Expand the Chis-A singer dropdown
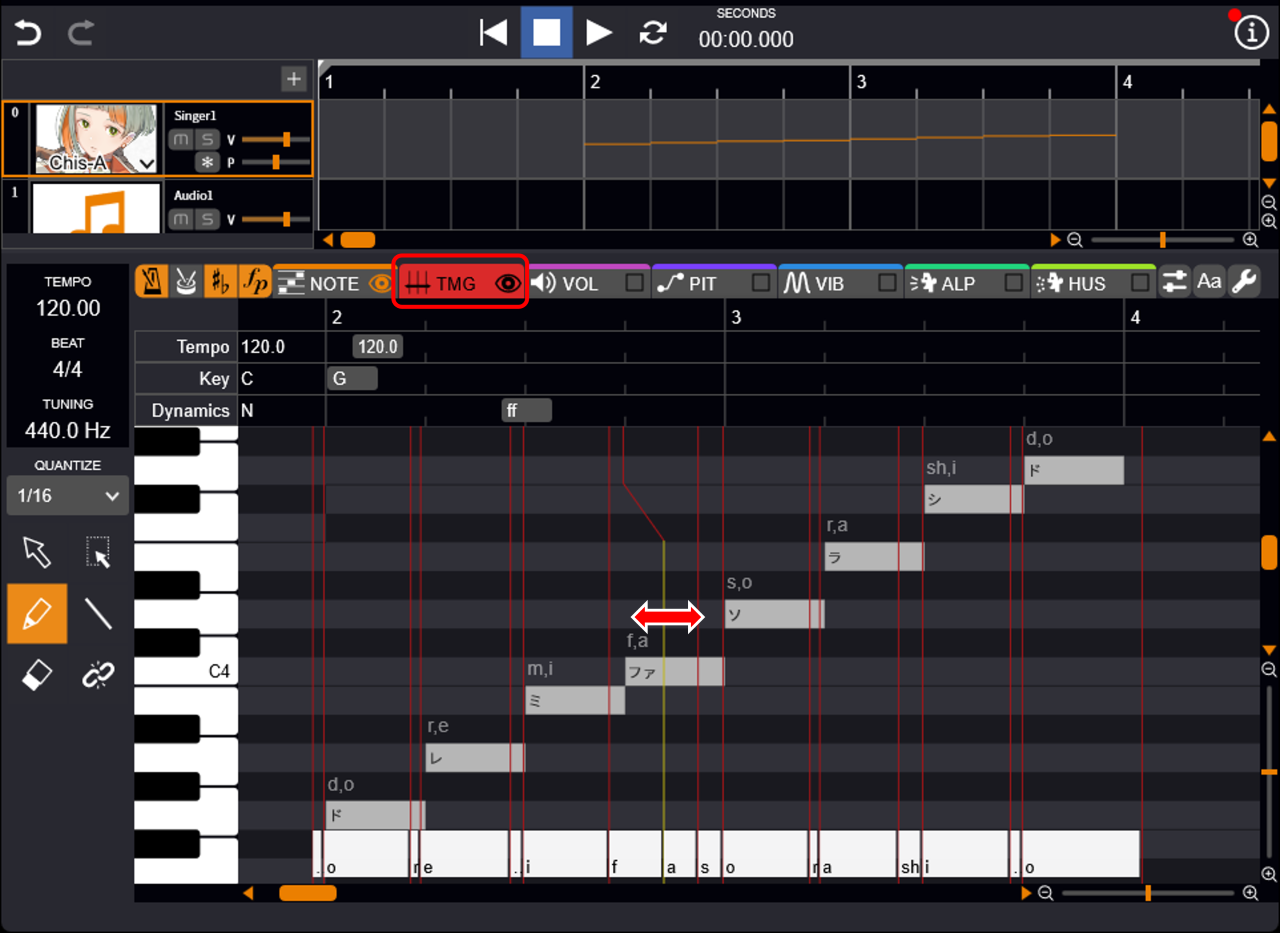 (x=147, y=163)
